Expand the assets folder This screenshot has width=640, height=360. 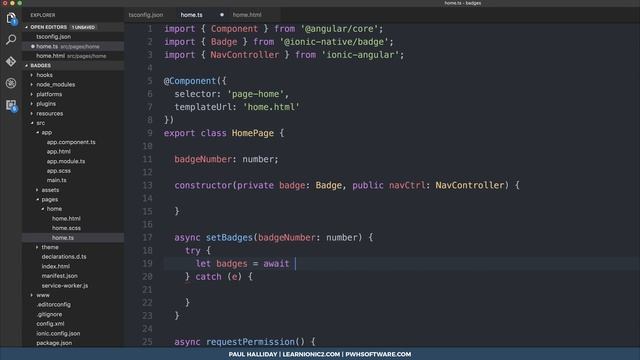50,190
